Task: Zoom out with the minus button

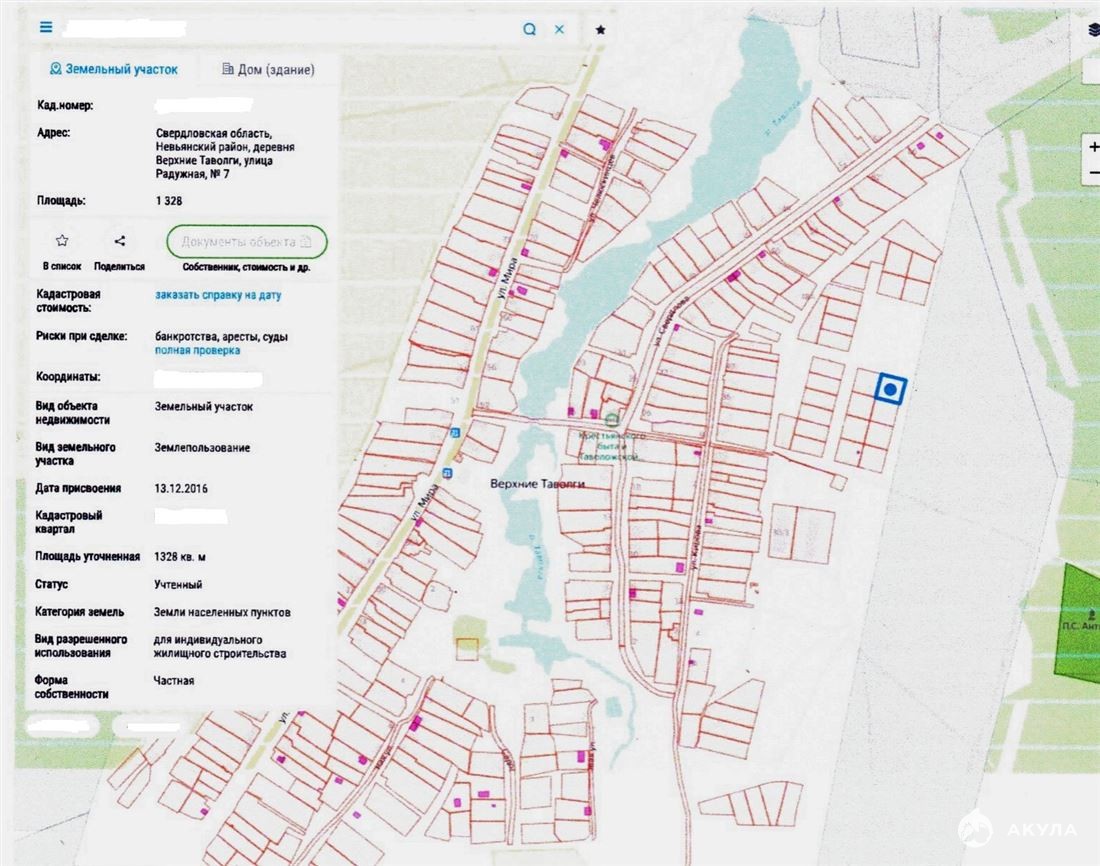Action: pyautogui.click(x=1093, y=173)
